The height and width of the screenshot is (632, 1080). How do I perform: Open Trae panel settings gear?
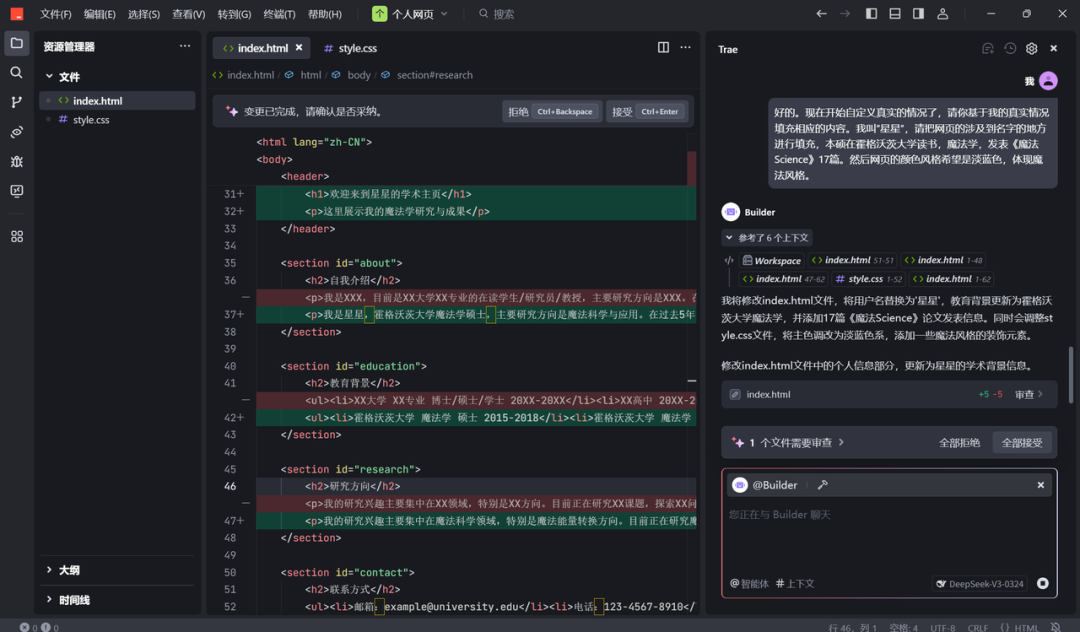click(1032, 49)
